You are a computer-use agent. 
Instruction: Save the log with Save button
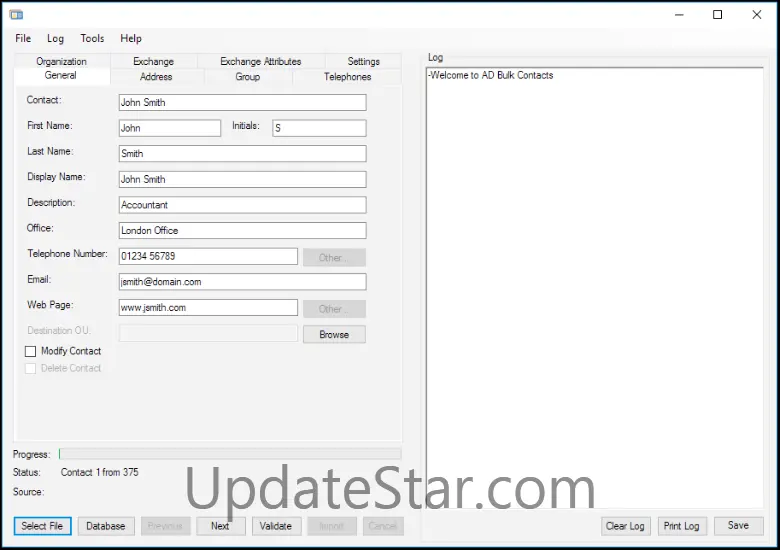click(x=738, y=526)
